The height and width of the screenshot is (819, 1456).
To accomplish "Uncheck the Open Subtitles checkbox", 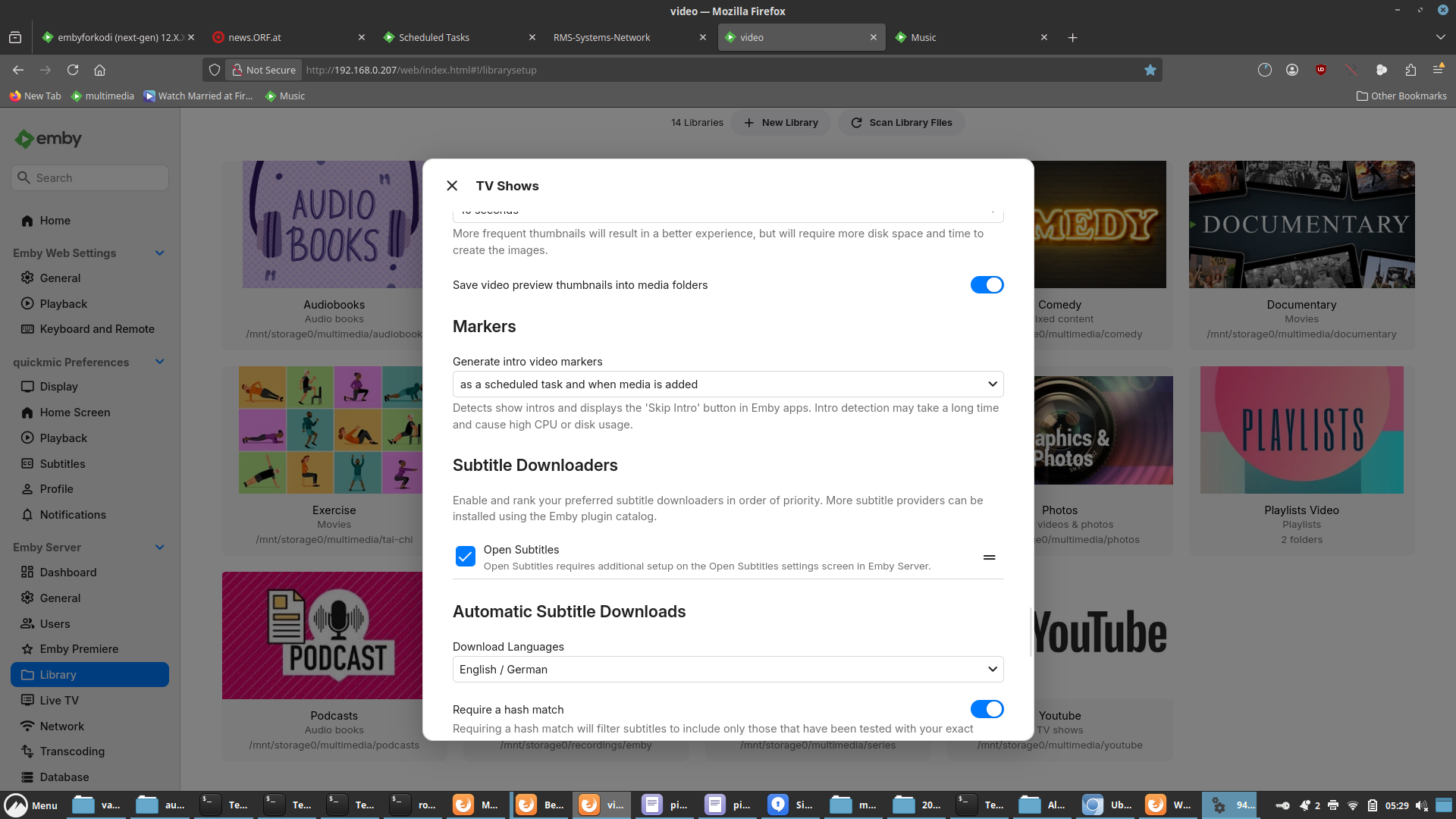I will [x=466, y=557].
